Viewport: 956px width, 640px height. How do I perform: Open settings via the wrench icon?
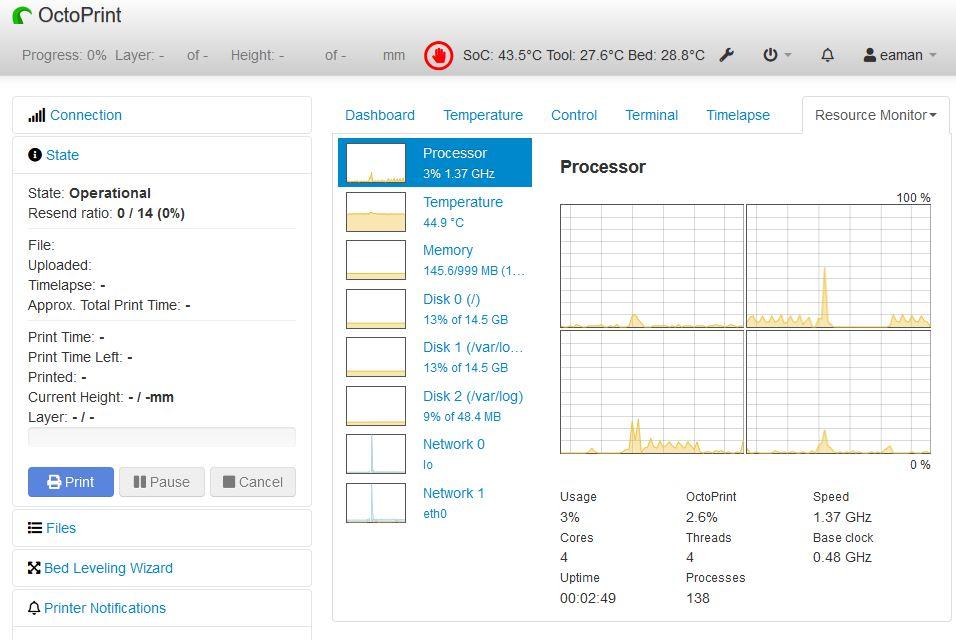coord(726,55)
